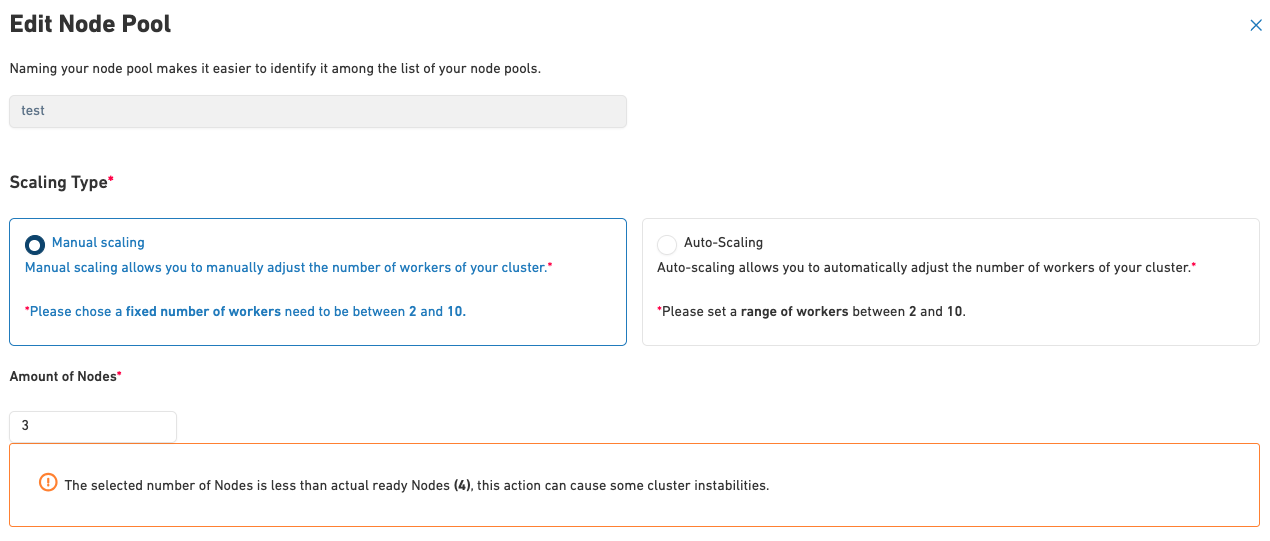Screen dimensions: 1270x541
Task: Click the node pool naming hint text
Action: click(275, 69)
